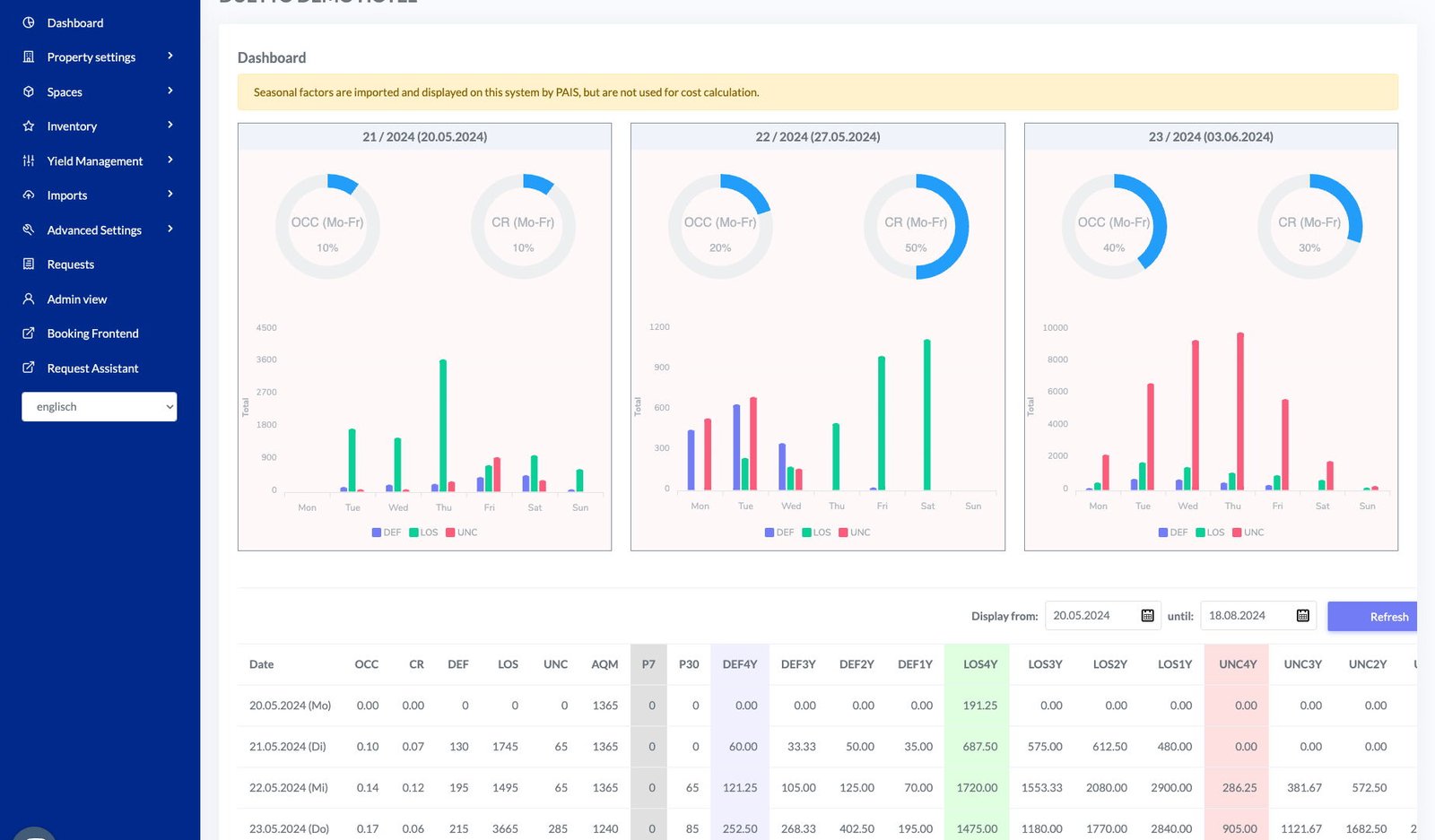1435x840 pixels.
Task: Click the Request Assistant external link icon
Action: [29, 368]
